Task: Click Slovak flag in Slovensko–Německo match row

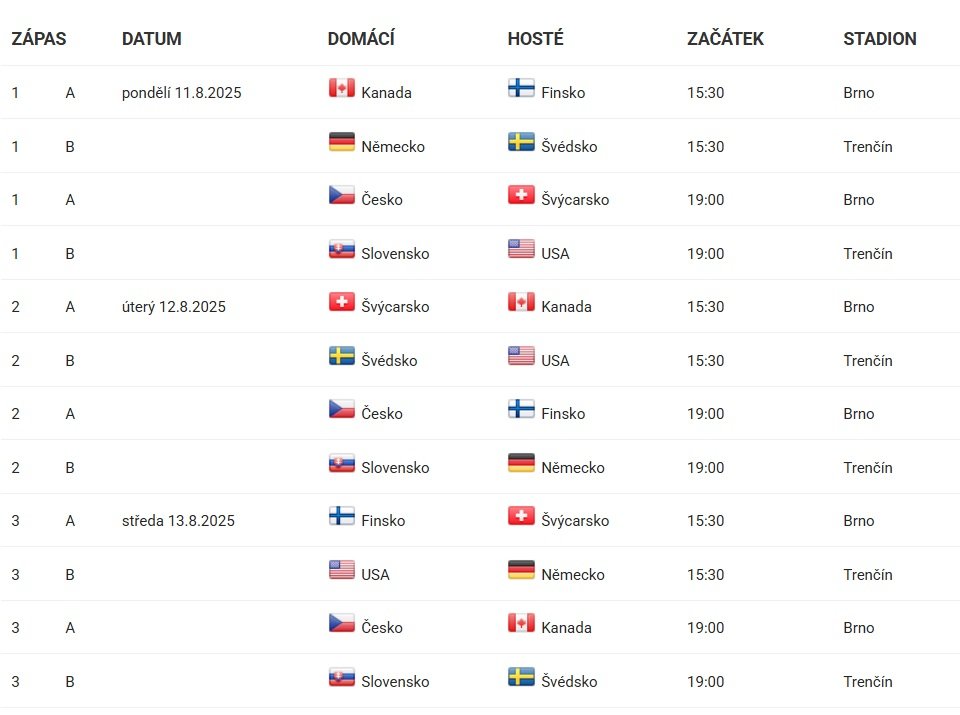Action: coord(342,463)
